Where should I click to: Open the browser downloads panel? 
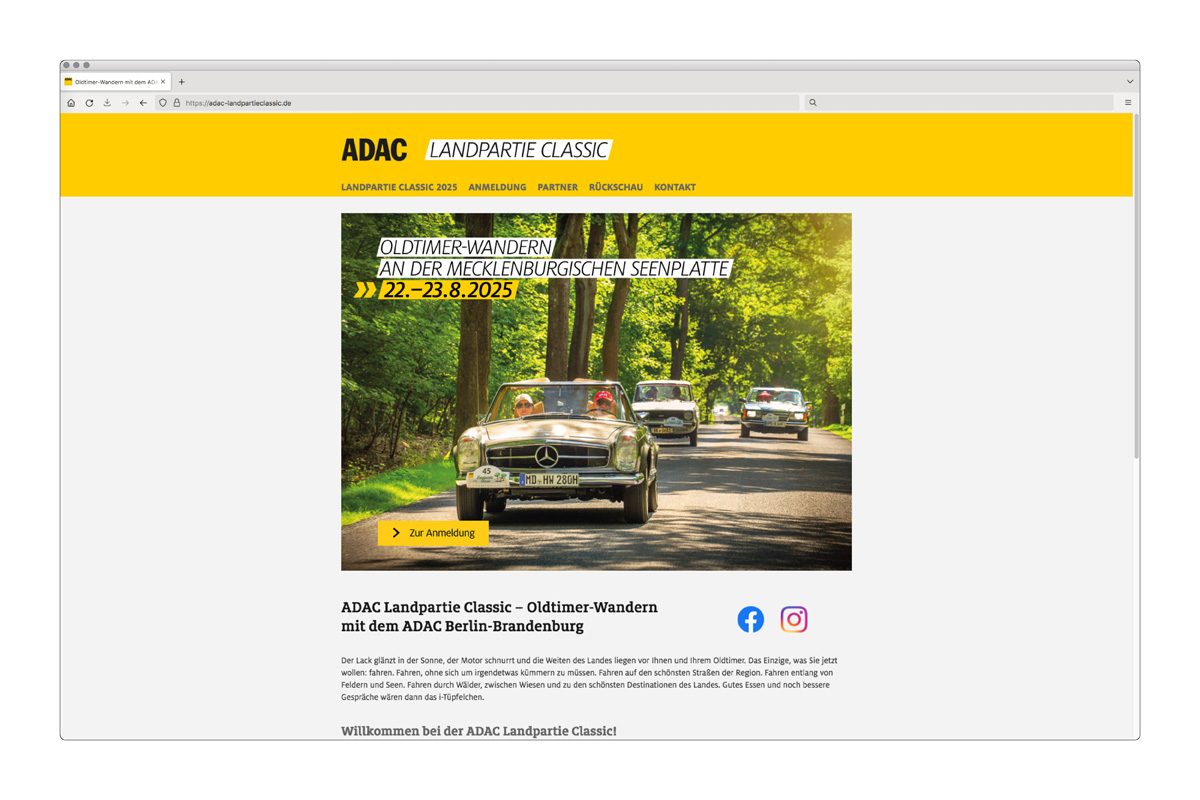coord(107,103)
